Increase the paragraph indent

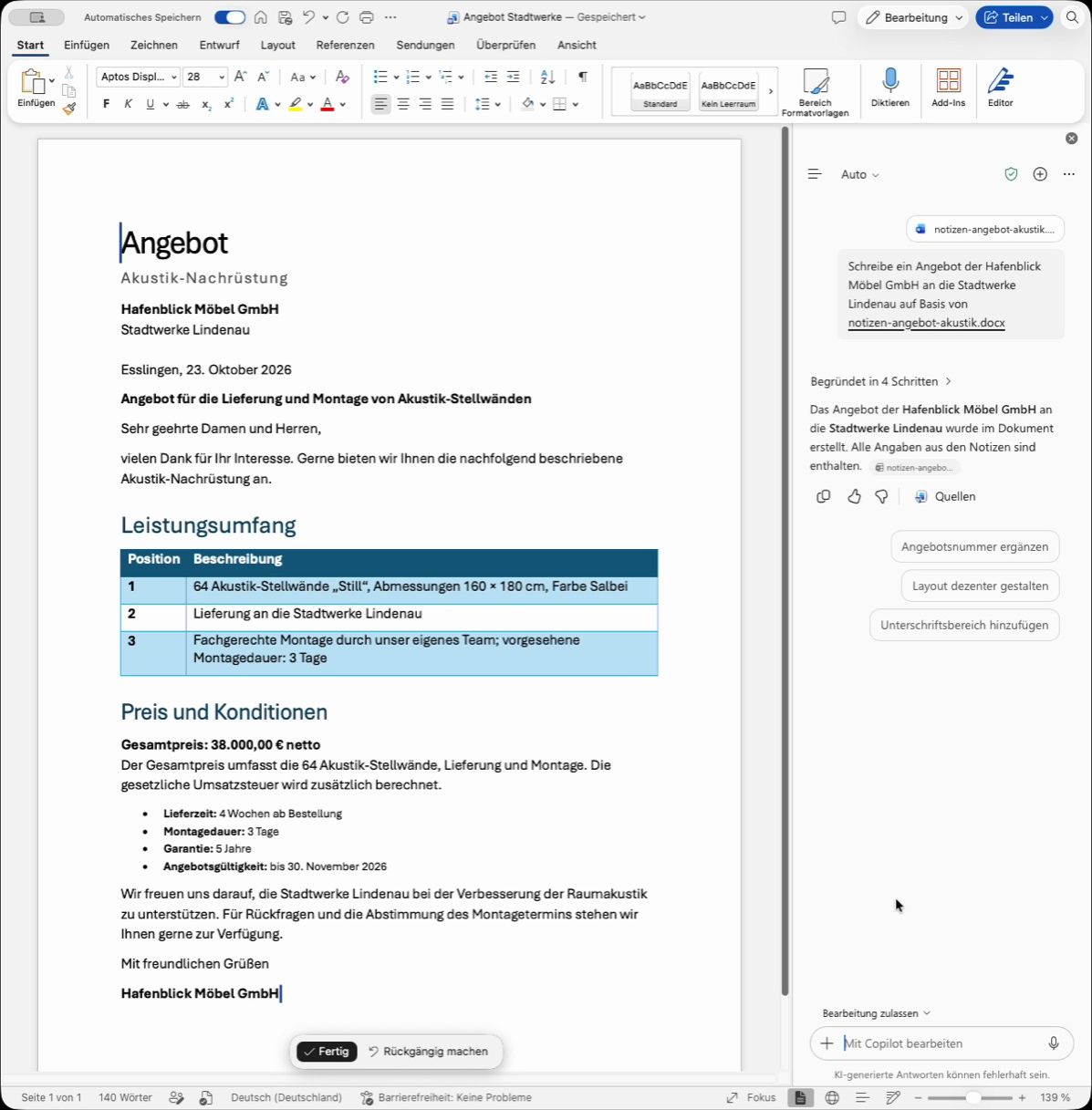pos(513,77)
